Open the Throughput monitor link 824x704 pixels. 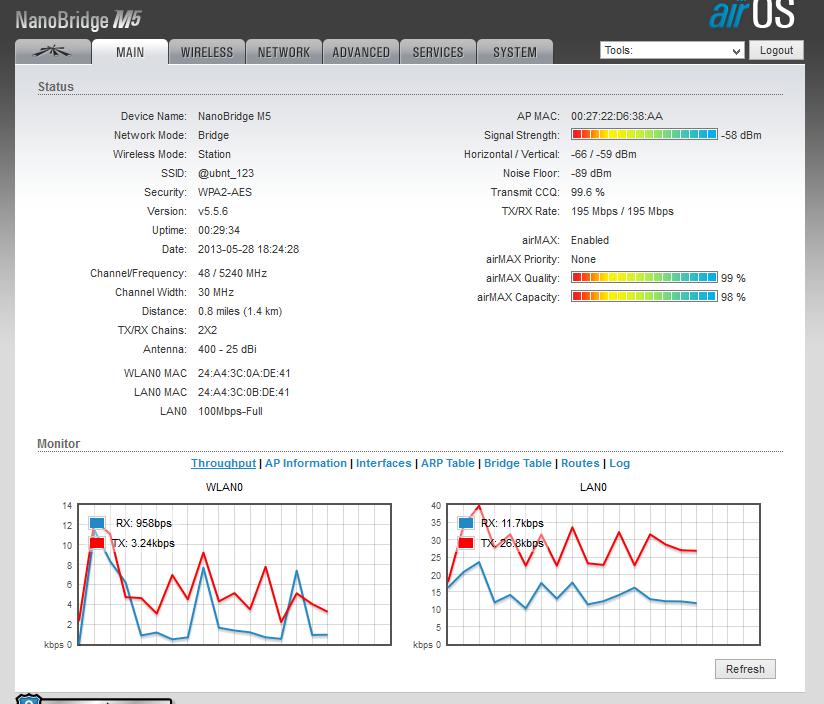[x=223, y=463]
